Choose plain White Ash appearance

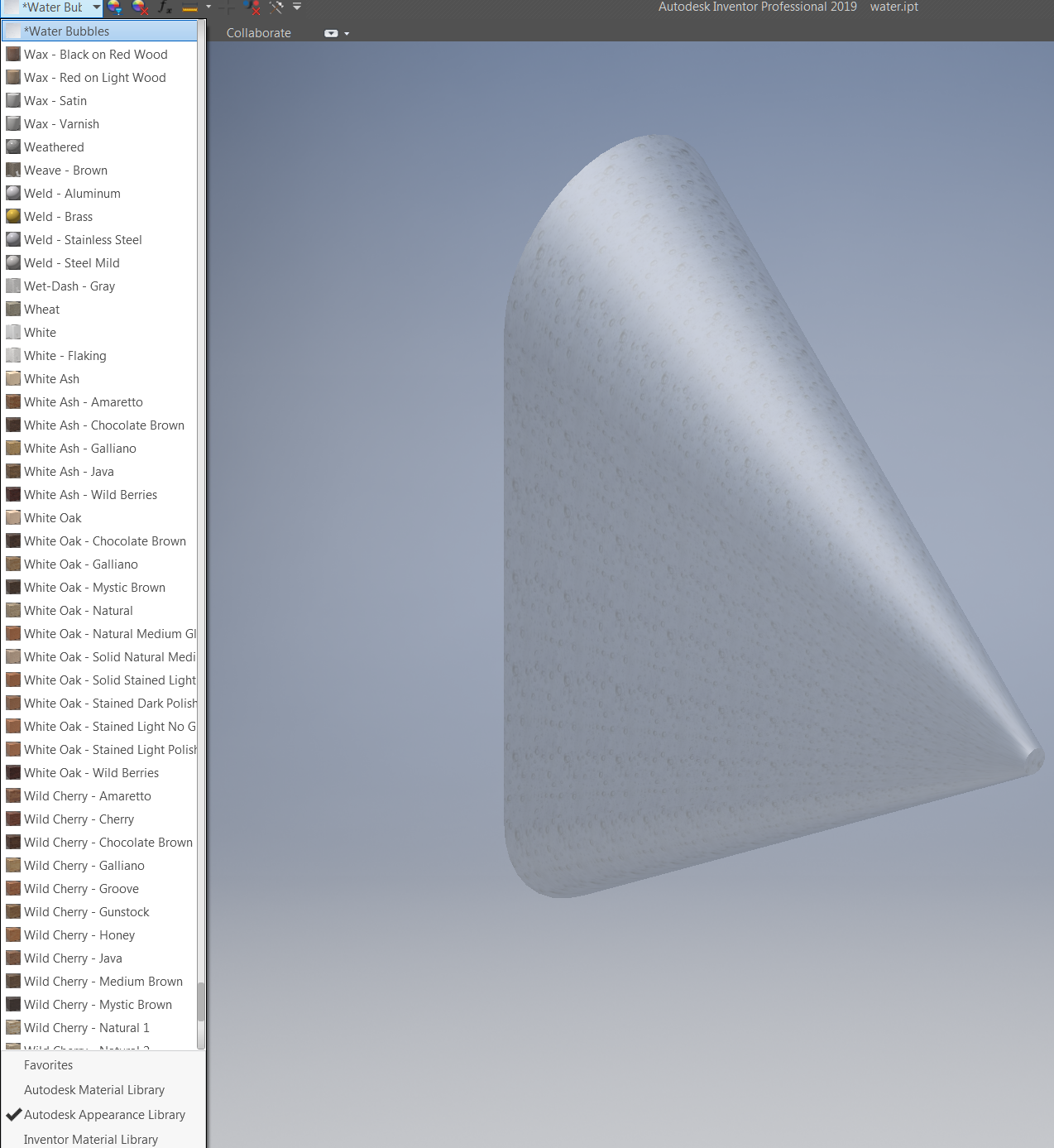coord(99,379)
